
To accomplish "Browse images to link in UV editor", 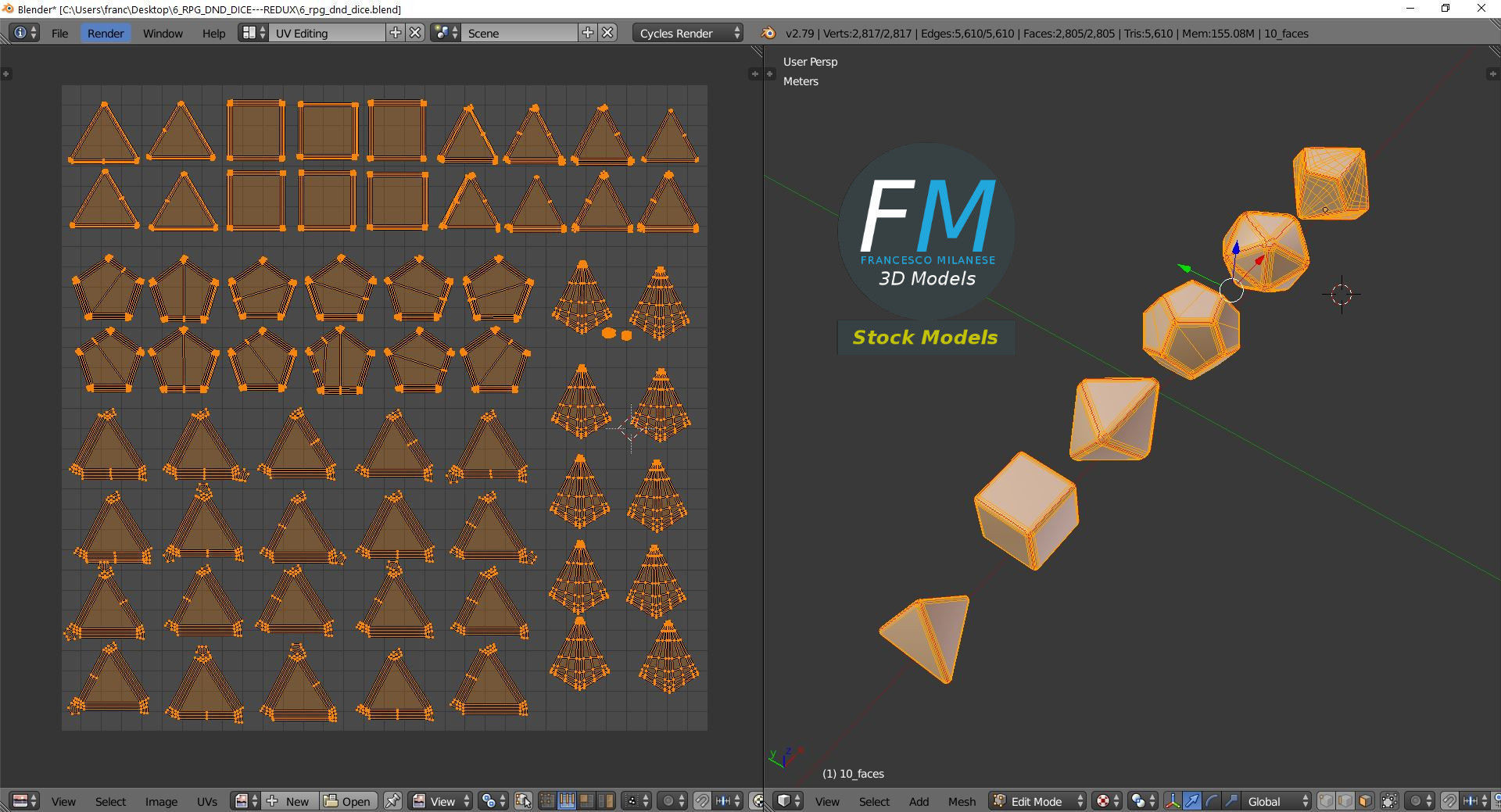I will [246, 801].
